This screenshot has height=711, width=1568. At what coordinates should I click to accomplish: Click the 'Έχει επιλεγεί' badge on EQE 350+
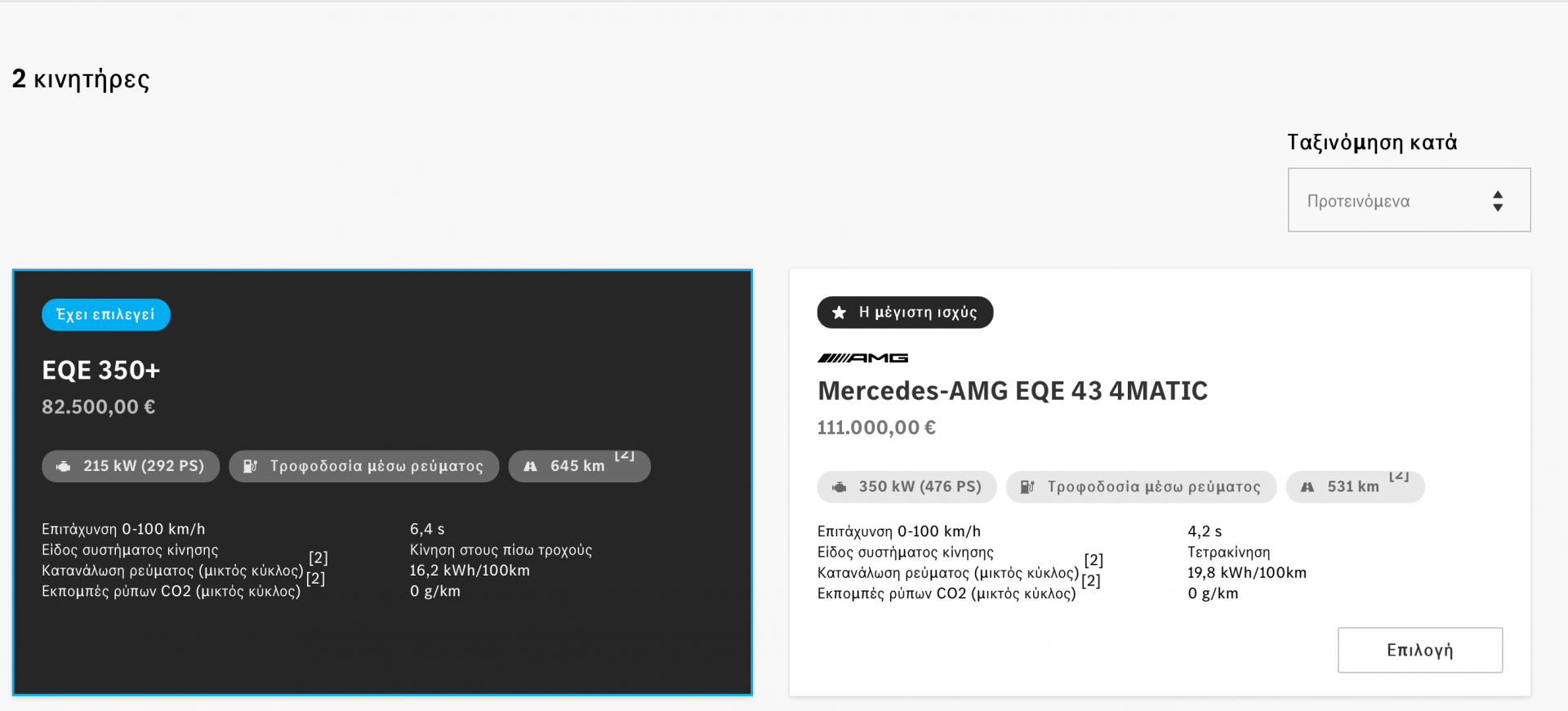click(x=105, y=314)
